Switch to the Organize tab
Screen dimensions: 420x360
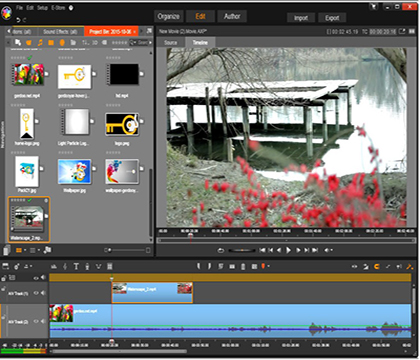click(x=168, y=16)
